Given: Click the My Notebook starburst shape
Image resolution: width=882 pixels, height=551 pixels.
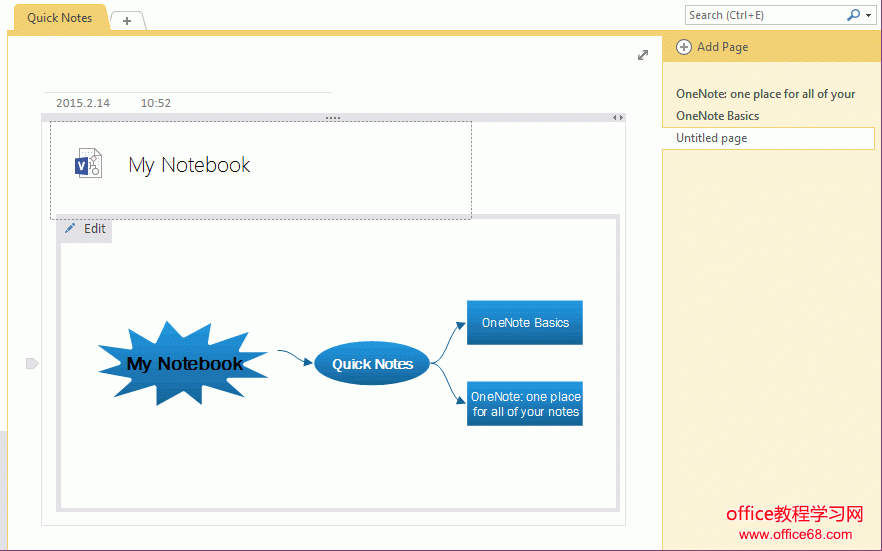Looking at the screenshot, I should tap(184, 364).
